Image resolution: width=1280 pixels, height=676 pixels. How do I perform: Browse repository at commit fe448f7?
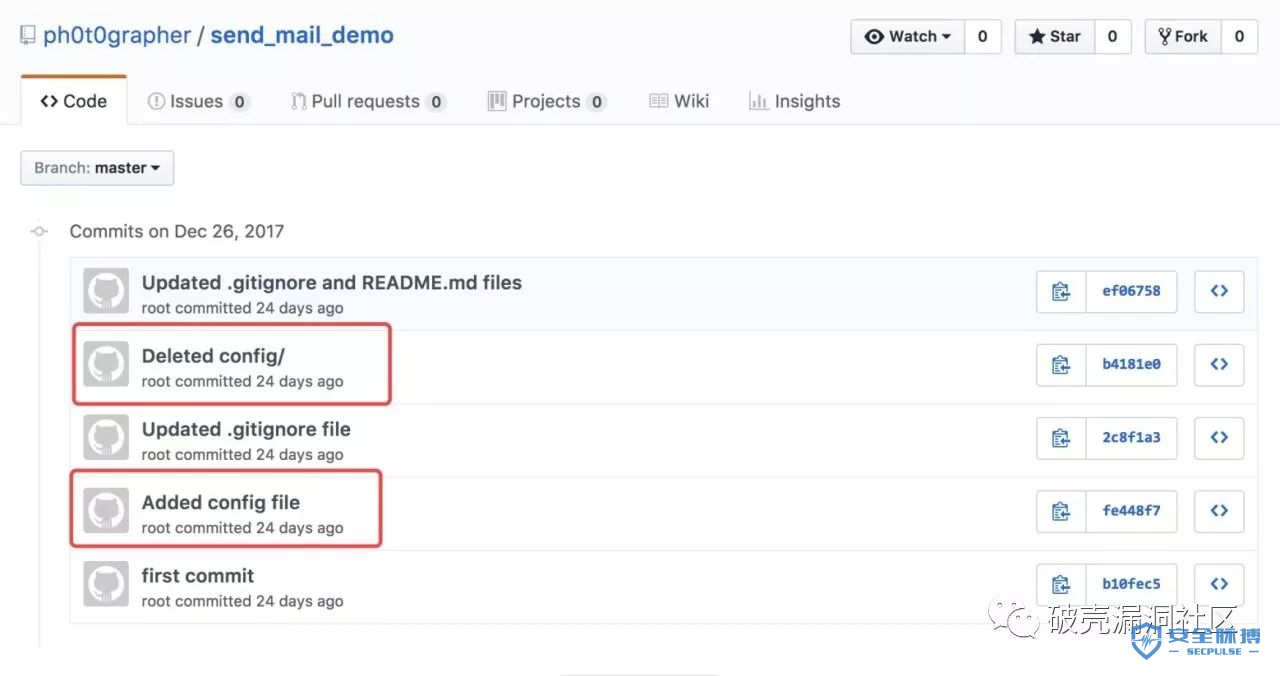(1219, 511)
